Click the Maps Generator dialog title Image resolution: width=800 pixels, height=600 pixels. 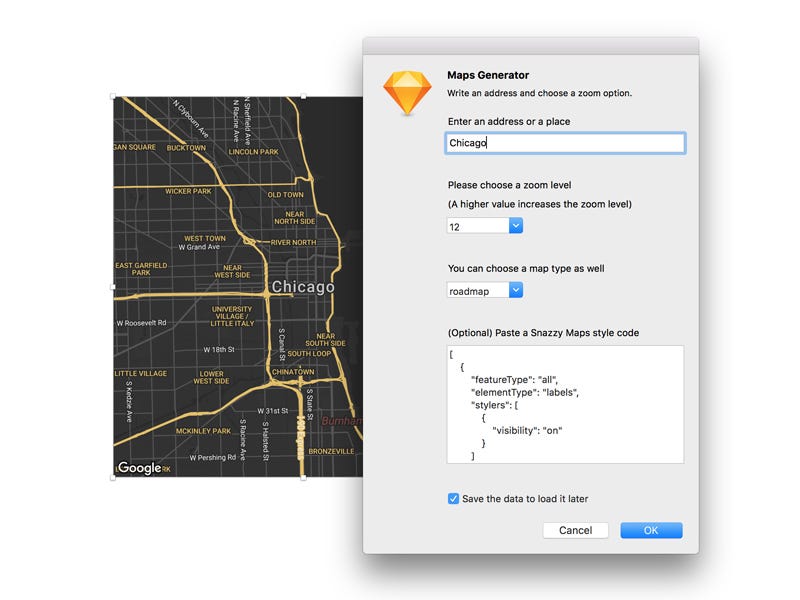[488, 75]
